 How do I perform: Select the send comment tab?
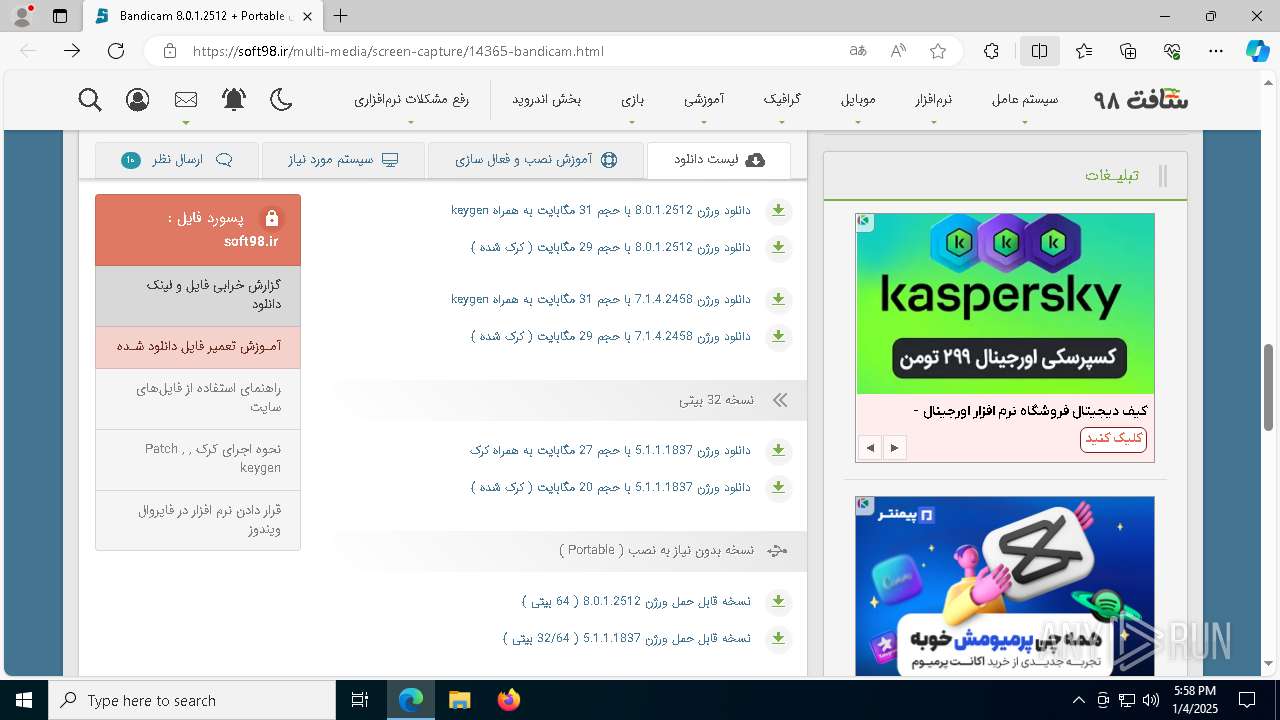coord(176,160)
